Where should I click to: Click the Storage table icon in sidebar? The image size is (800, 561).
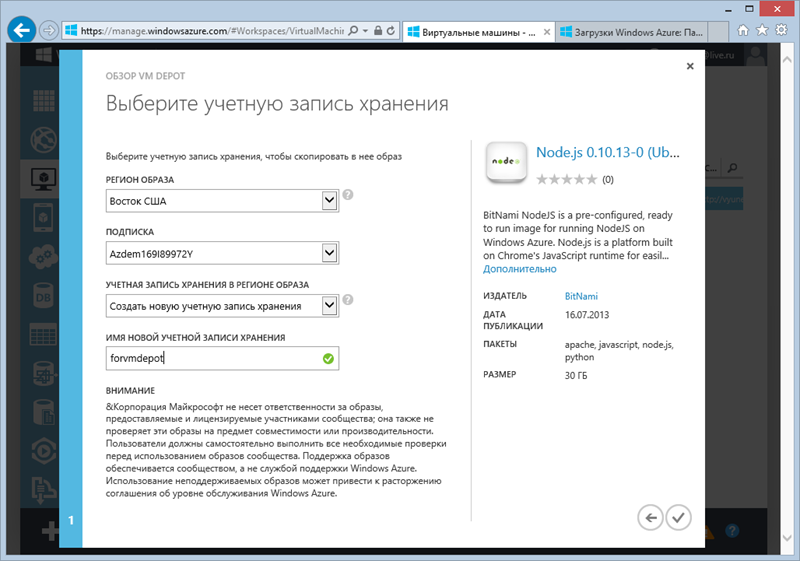43,335
